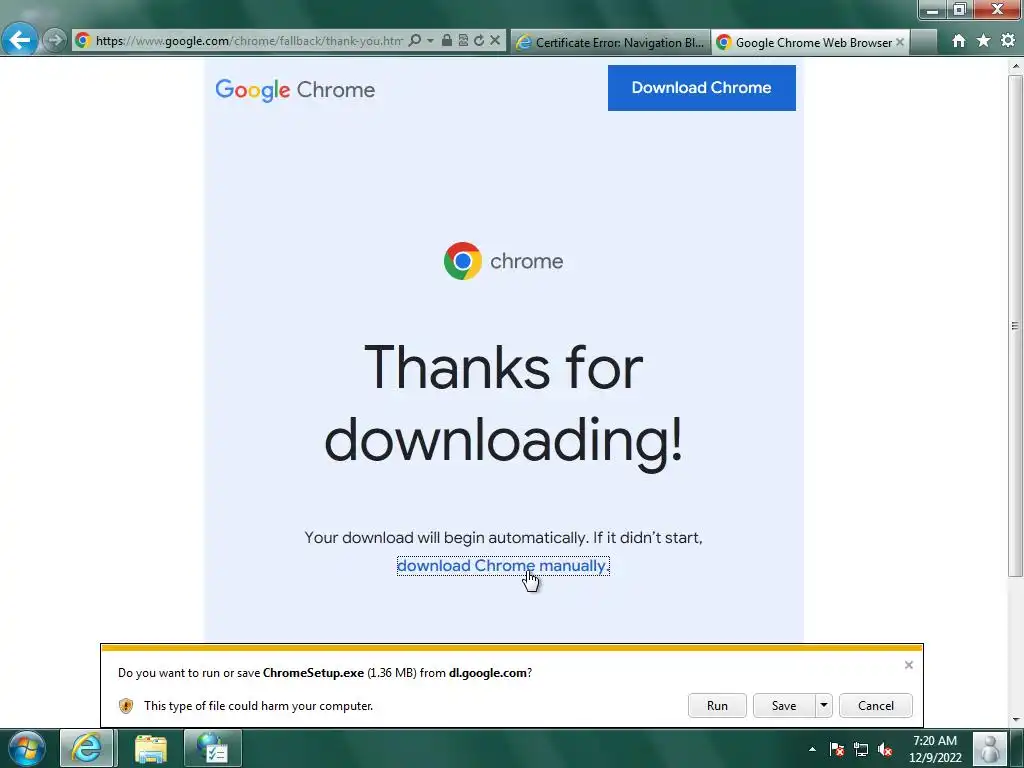Stop loading with the address bar X

[x=495, y=40]
